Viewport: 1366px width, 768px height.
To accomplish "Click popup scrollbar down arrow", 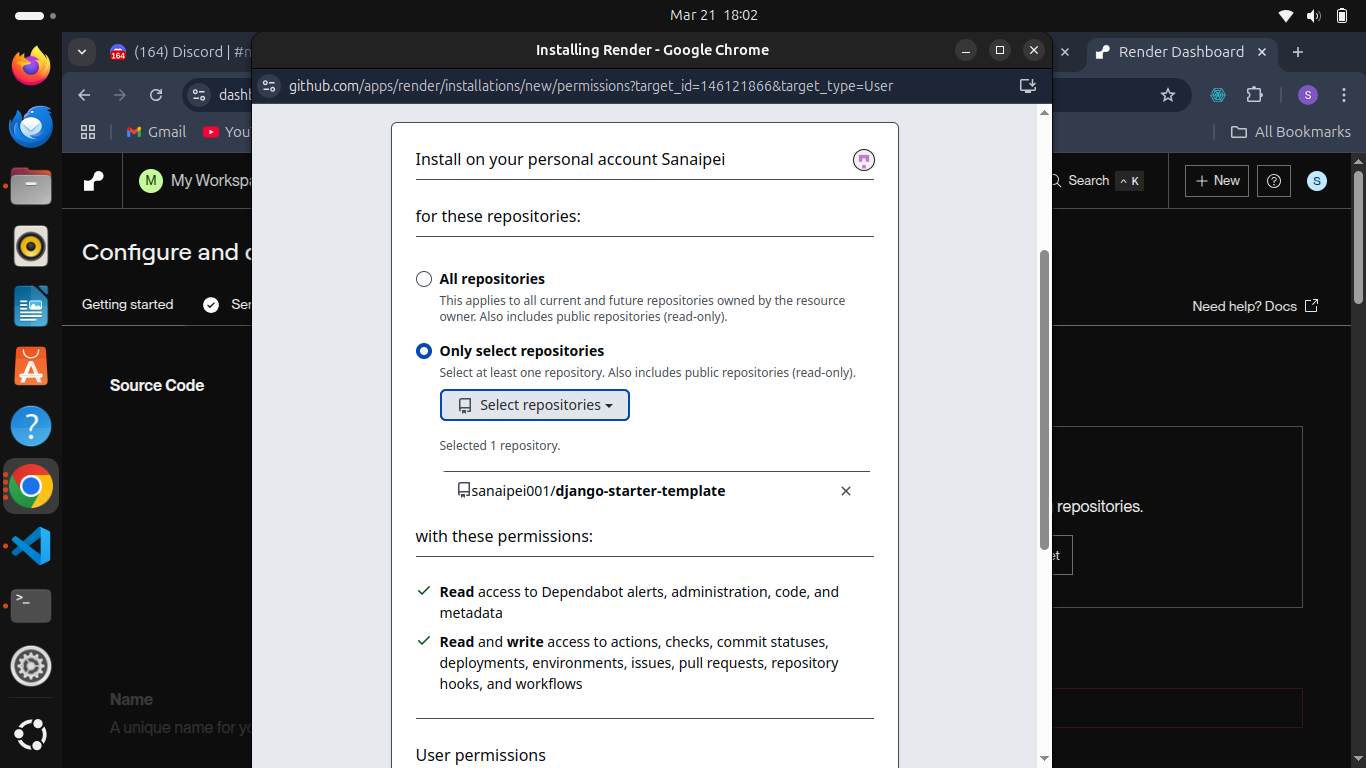I will (x=1045, y=759).
